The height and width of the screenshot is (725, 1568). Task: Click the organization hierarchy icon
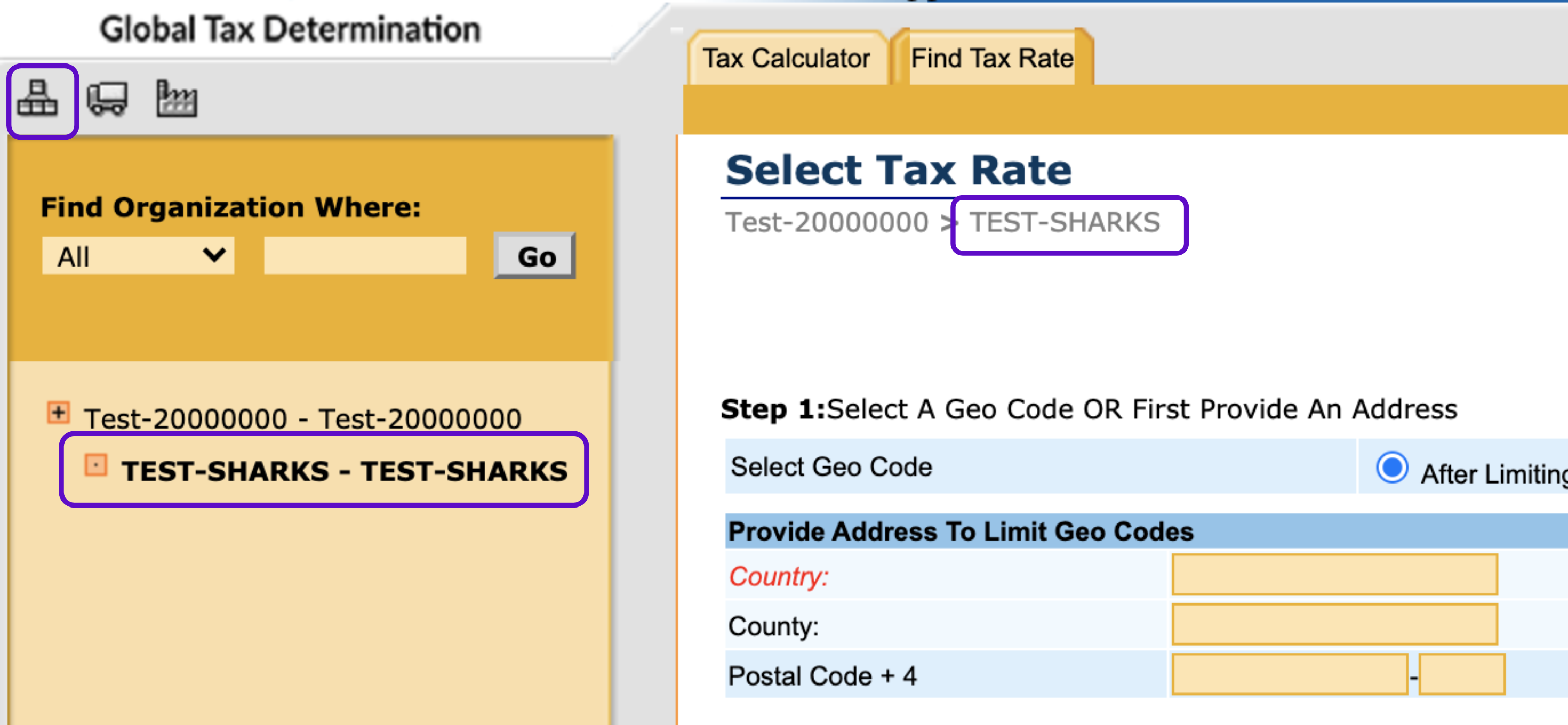coord(38,99)
